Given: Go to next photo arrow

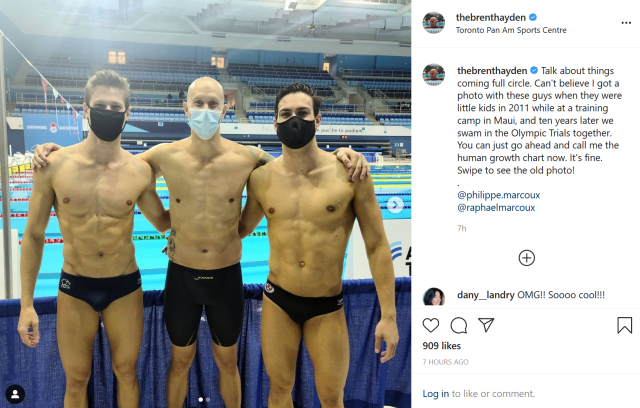Looking at the screenshot, I should 395,204.
